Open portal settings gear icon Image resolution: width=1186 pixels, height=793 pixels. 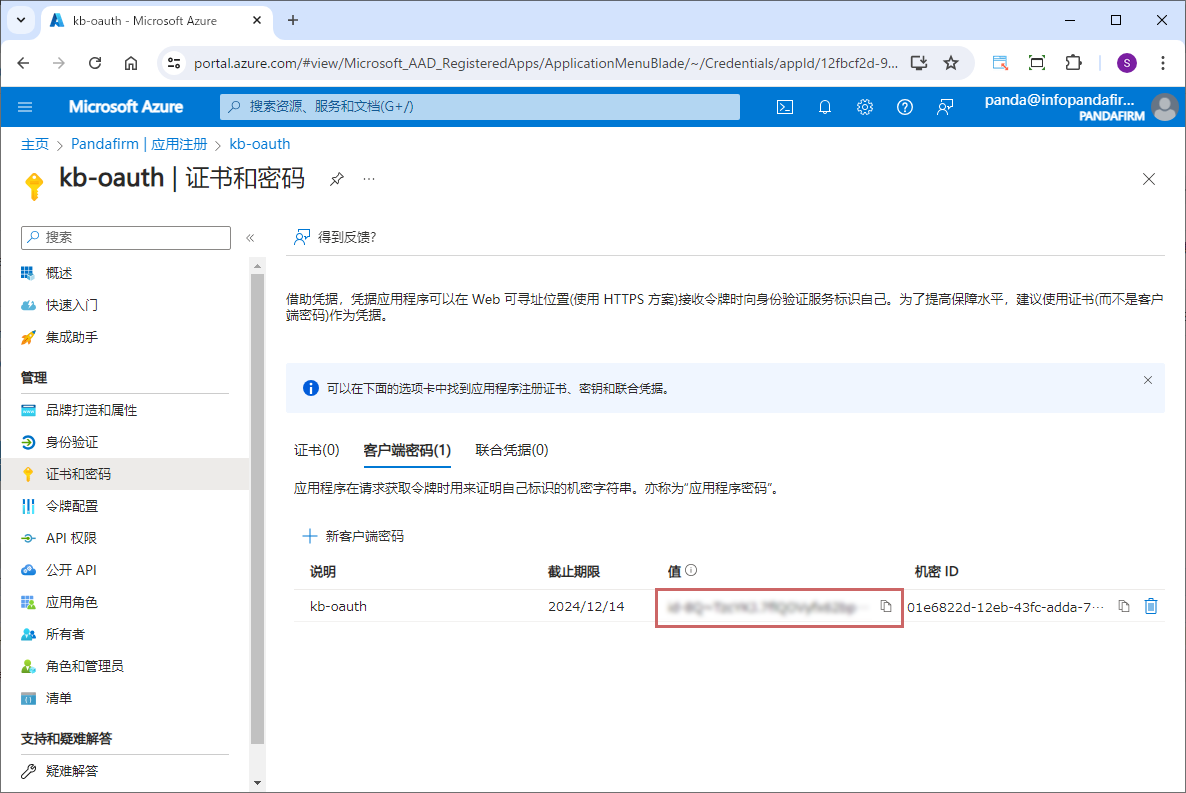(x=865, y=107)
